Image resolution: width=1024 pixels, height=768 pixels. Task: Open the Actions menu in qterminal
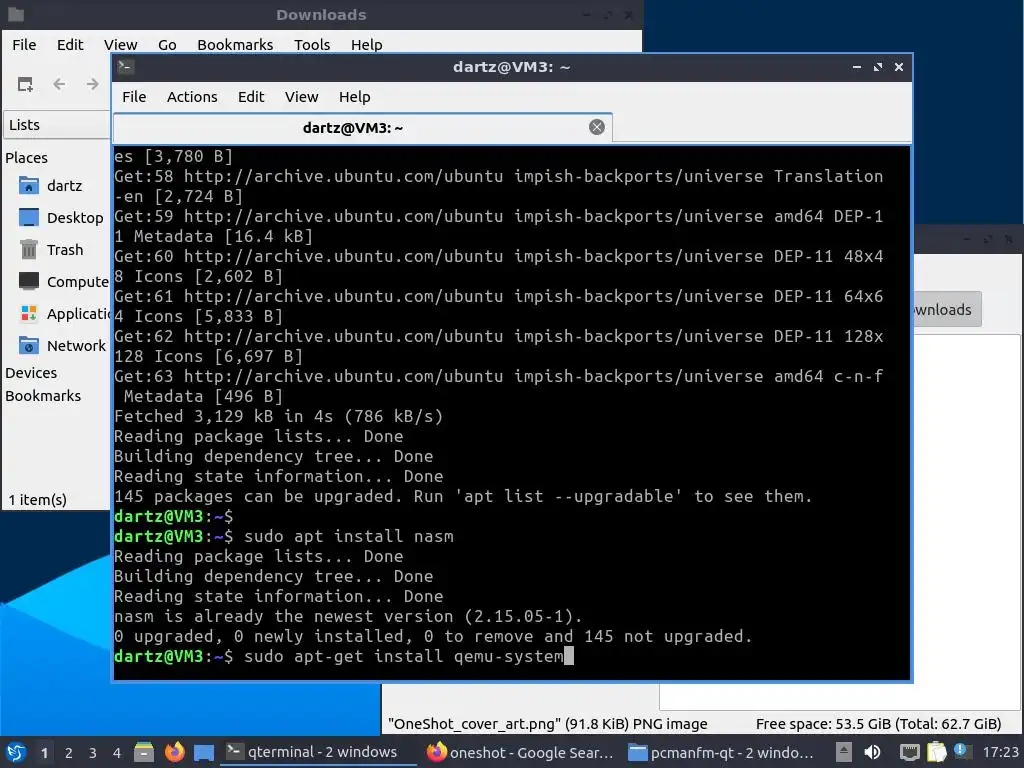(x=192, y=97)
